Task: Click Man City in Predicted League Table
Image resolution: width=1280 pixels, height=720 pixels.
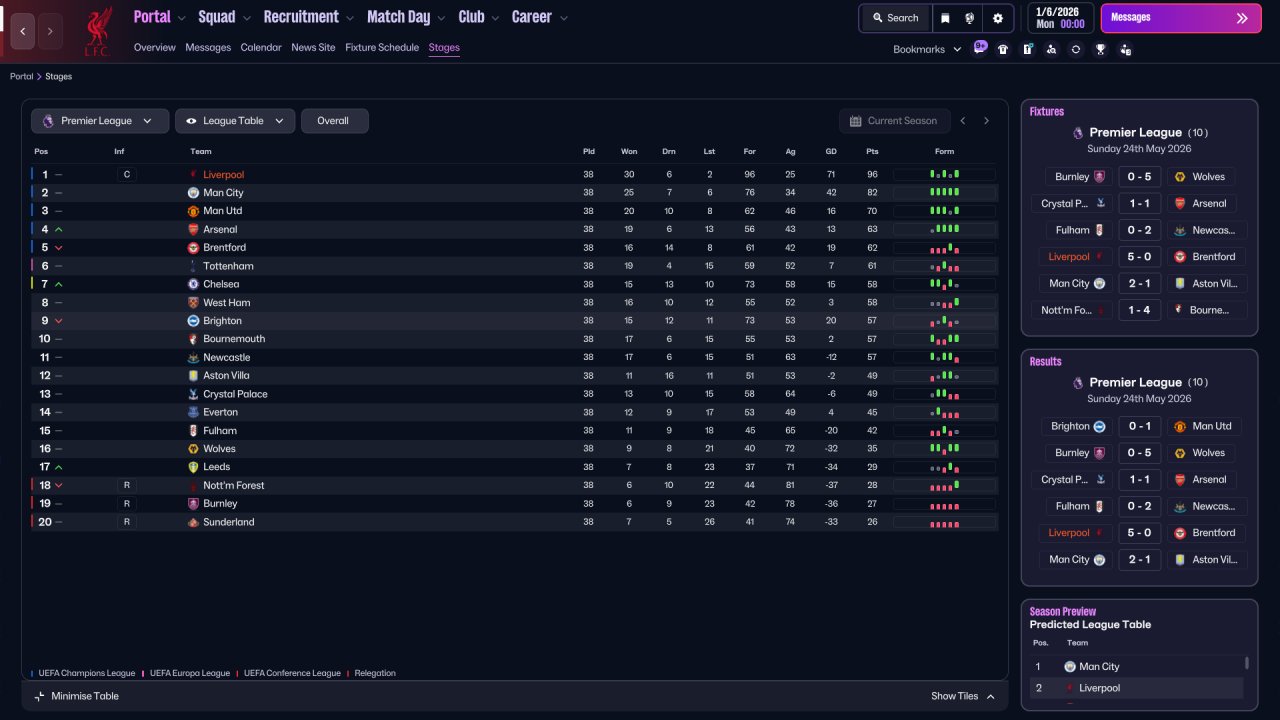Action: 1099,667
